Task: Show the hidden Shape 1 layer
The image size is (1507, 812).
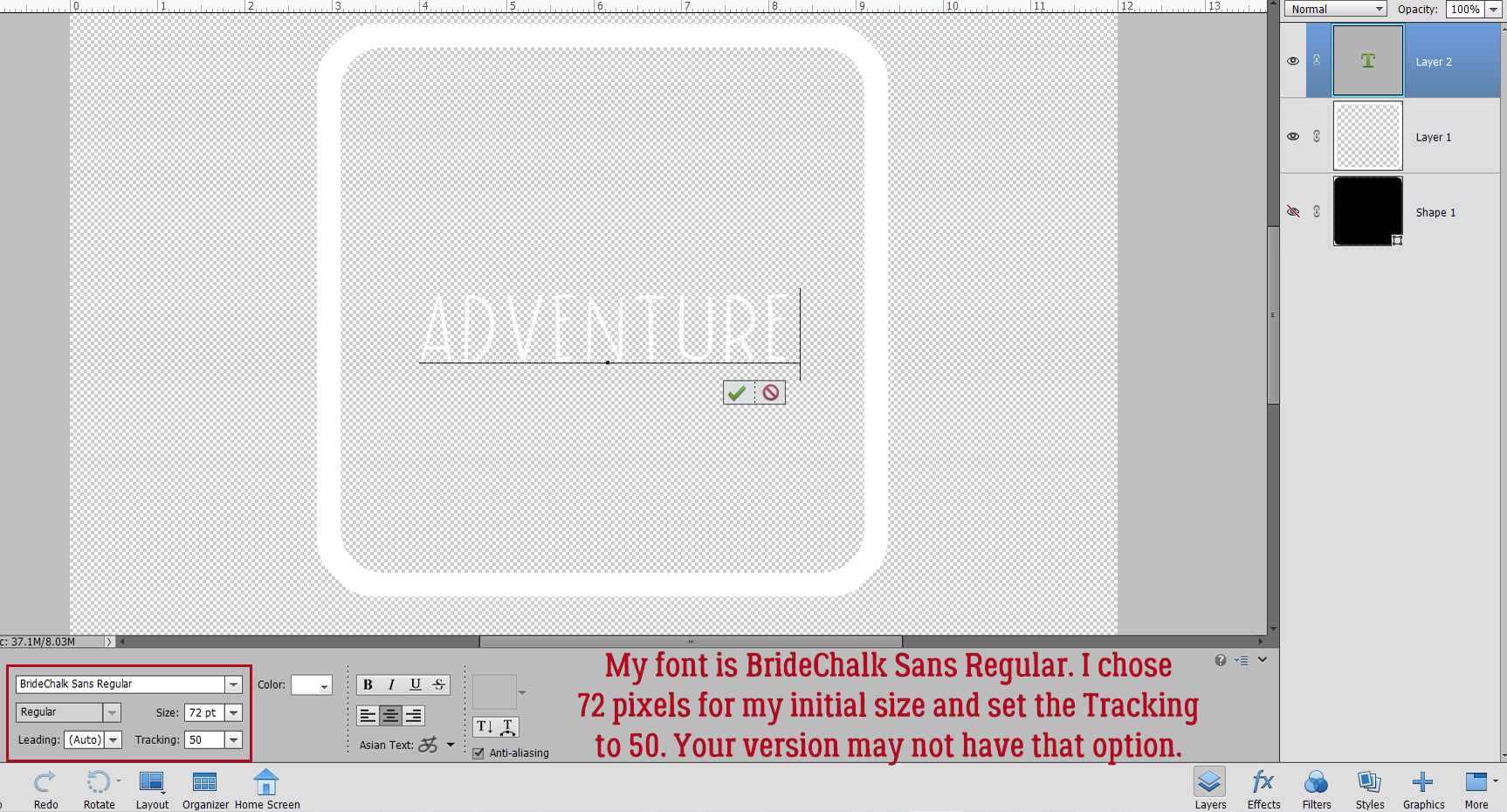Action: [x=1293, y=211]
